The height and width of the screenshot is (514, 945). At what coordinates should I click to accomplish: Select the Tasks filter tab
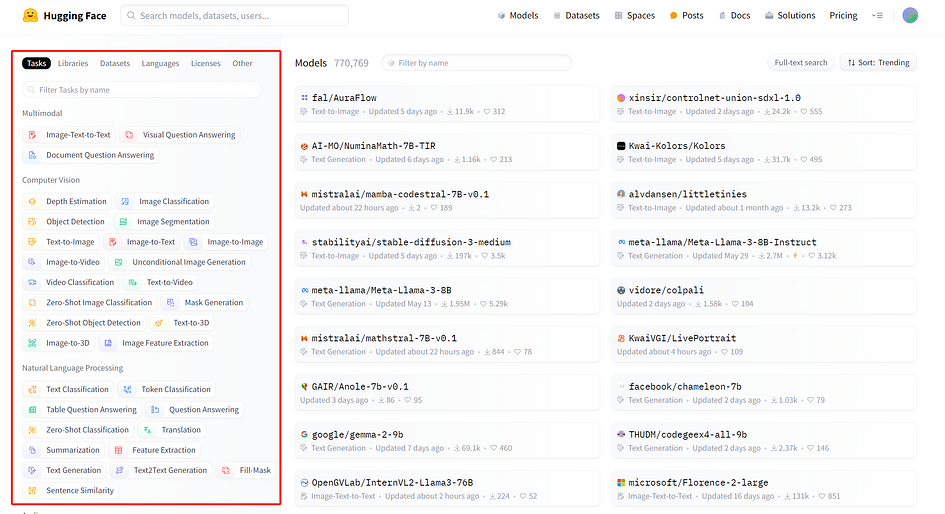point(36,63)
